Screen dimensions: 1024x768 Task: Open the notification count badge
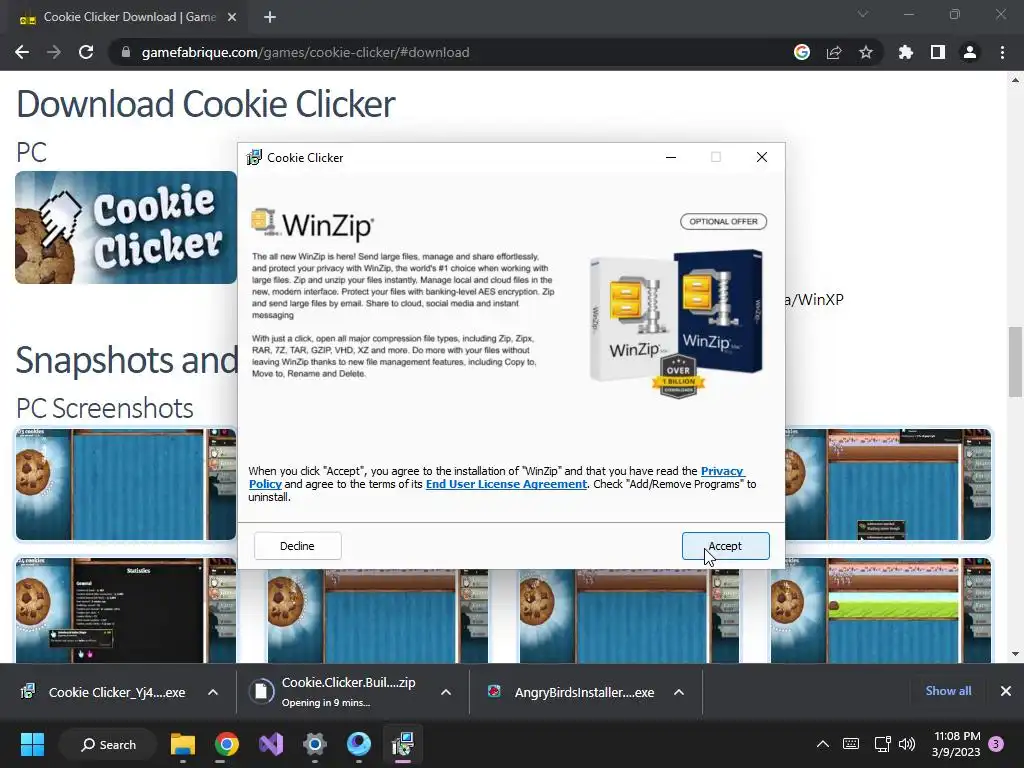tap(997, 744)
